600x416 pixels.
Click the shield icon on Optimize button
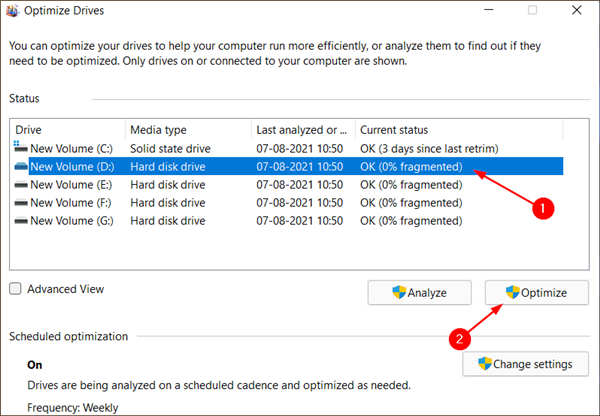pyautogui.click(x=514, y=293)
